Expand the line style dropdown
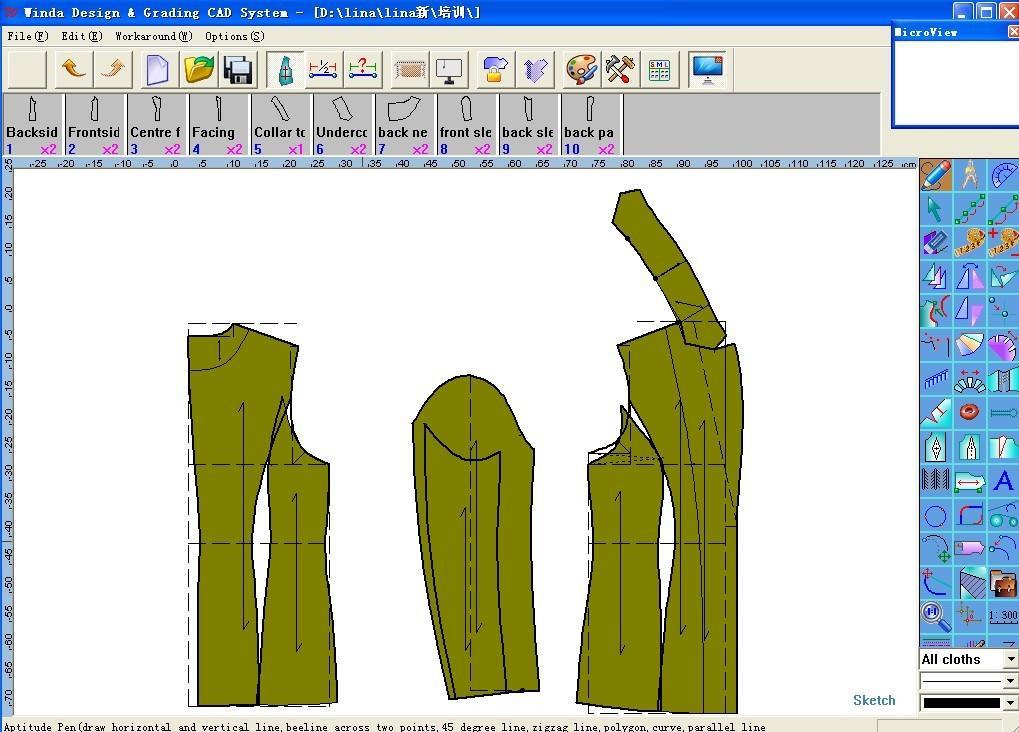Screen dimensions: 1019x732 [x=1011, y=681]
